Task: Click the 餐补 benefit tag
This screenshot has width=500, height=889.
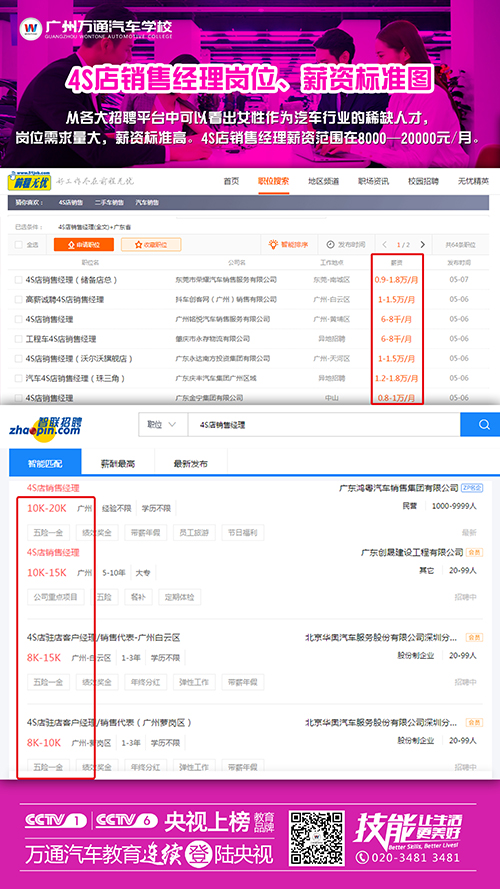Action: (x=138, y=597)
